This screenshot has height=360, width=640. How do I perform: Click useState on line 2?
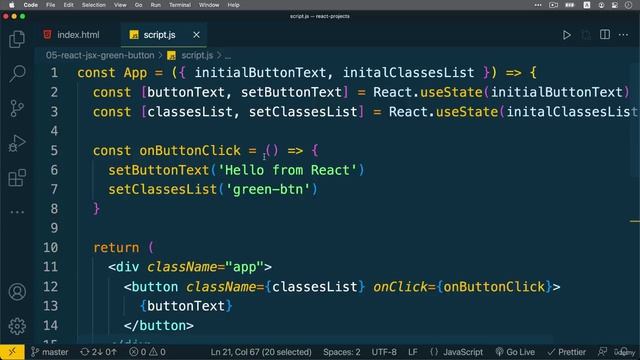(451, 92)
